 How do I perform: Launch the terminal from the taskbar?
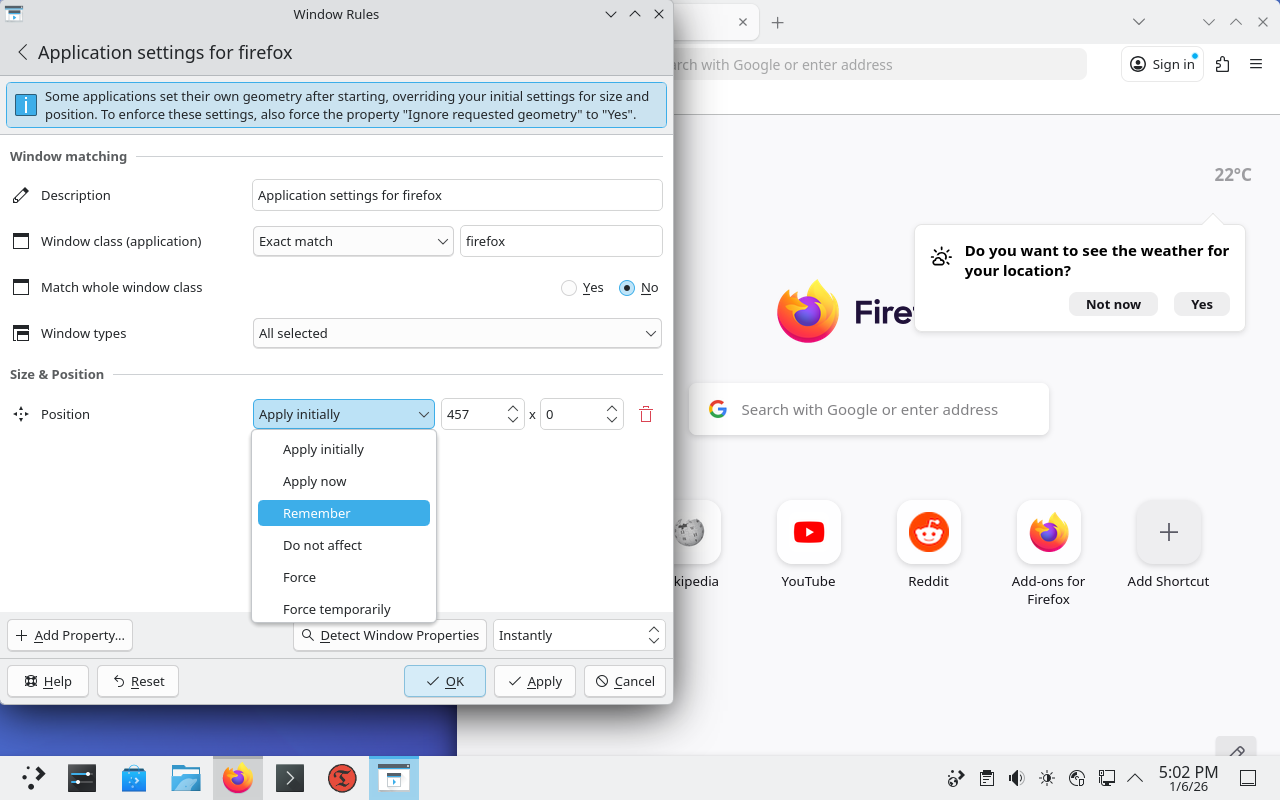tap(289, 778)
